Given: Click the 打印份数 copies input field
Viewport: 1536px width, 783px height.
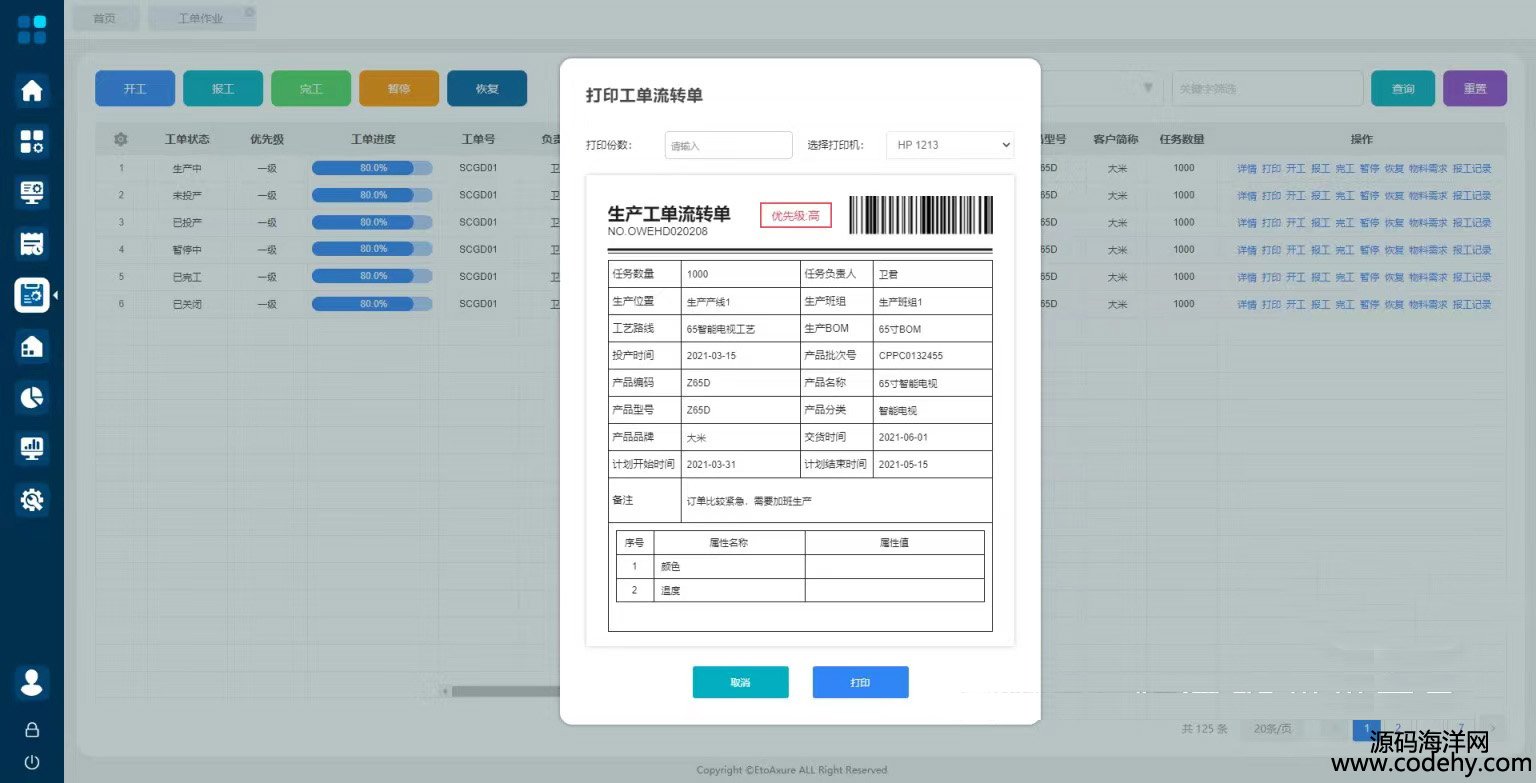Looking at the screenshot, I should (x=728, y=145).
